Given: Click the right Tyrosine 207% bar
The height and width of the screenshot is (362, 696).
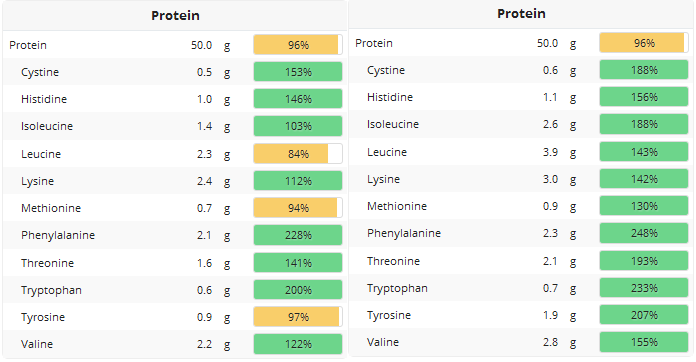Looking at the screenshot, I should tap(644, 315).
